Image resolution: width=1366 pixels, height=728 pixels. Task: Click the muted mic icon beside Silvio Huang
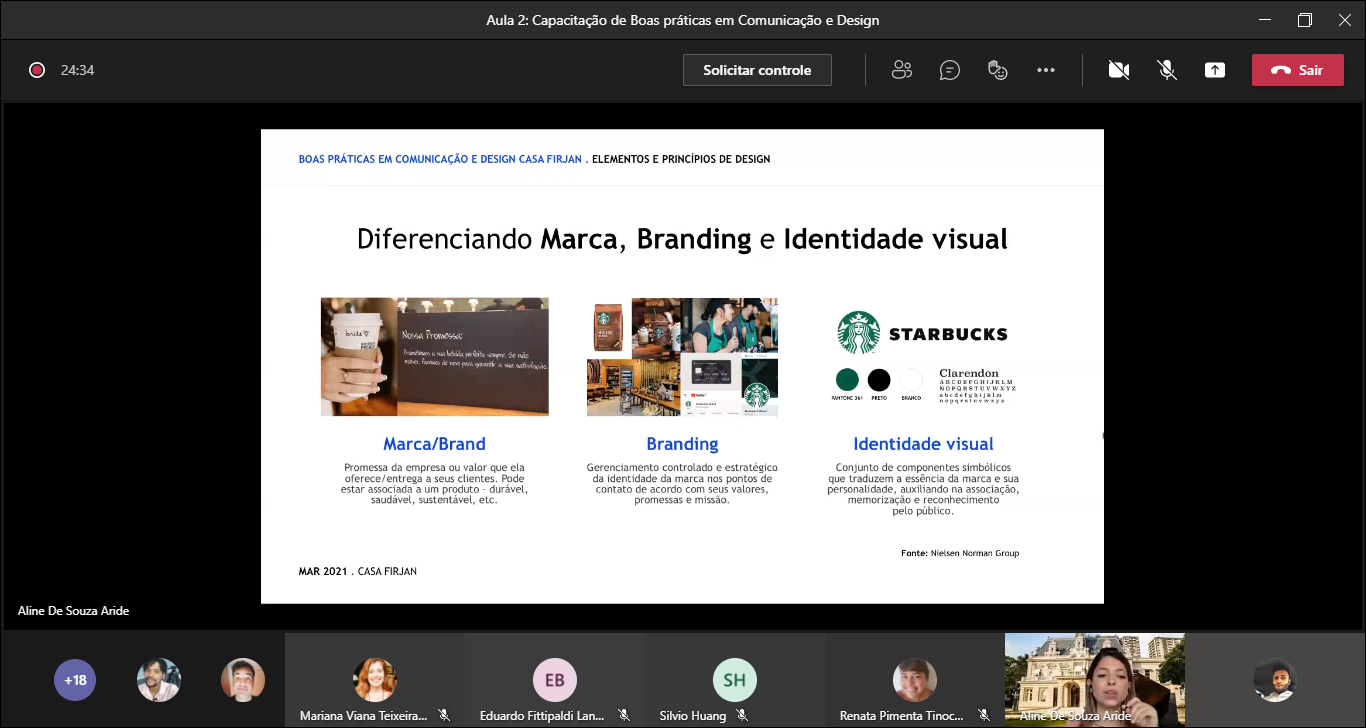pyautogui.click(x=742, y=716)
